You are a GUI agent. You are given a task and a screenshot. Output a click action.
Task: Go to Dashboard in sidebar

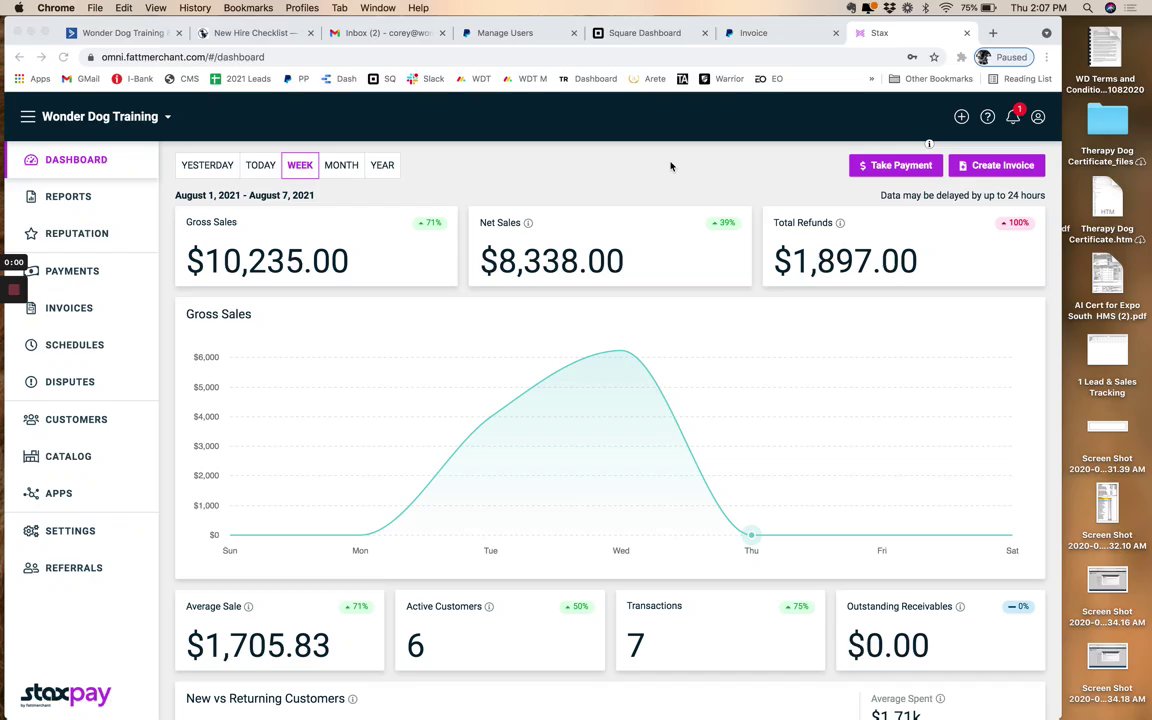pos(82,159)
